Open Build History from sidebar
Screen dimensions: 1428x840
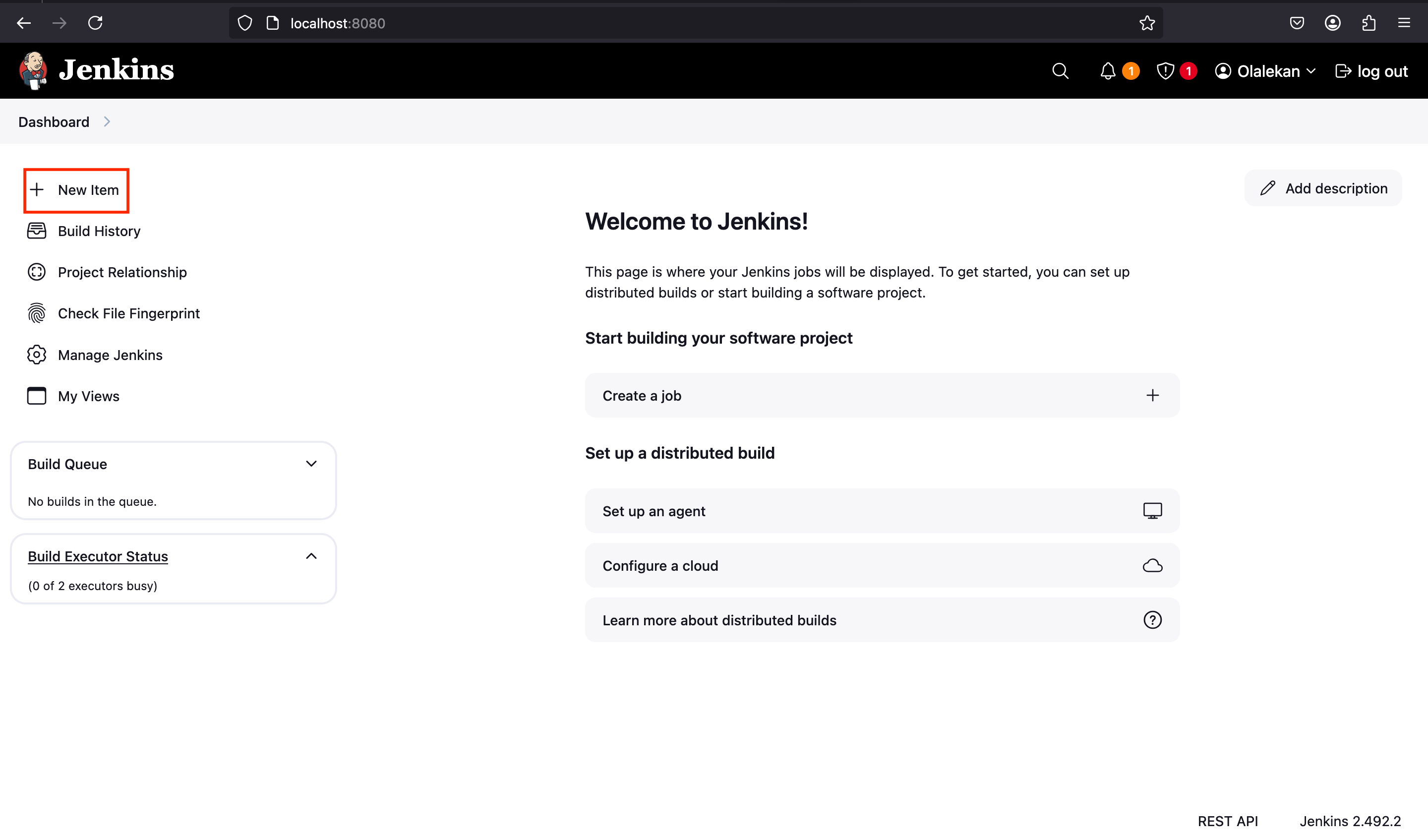(84, 231)
